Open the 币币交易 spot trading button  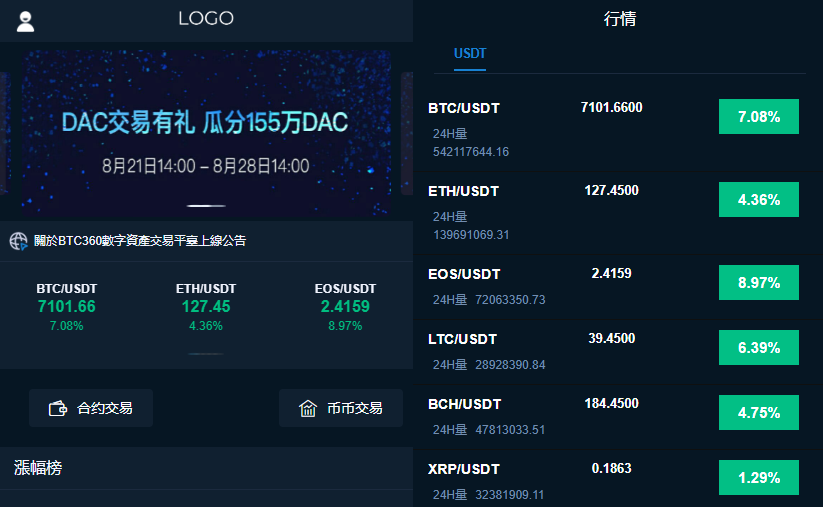[x=341, y=408]
